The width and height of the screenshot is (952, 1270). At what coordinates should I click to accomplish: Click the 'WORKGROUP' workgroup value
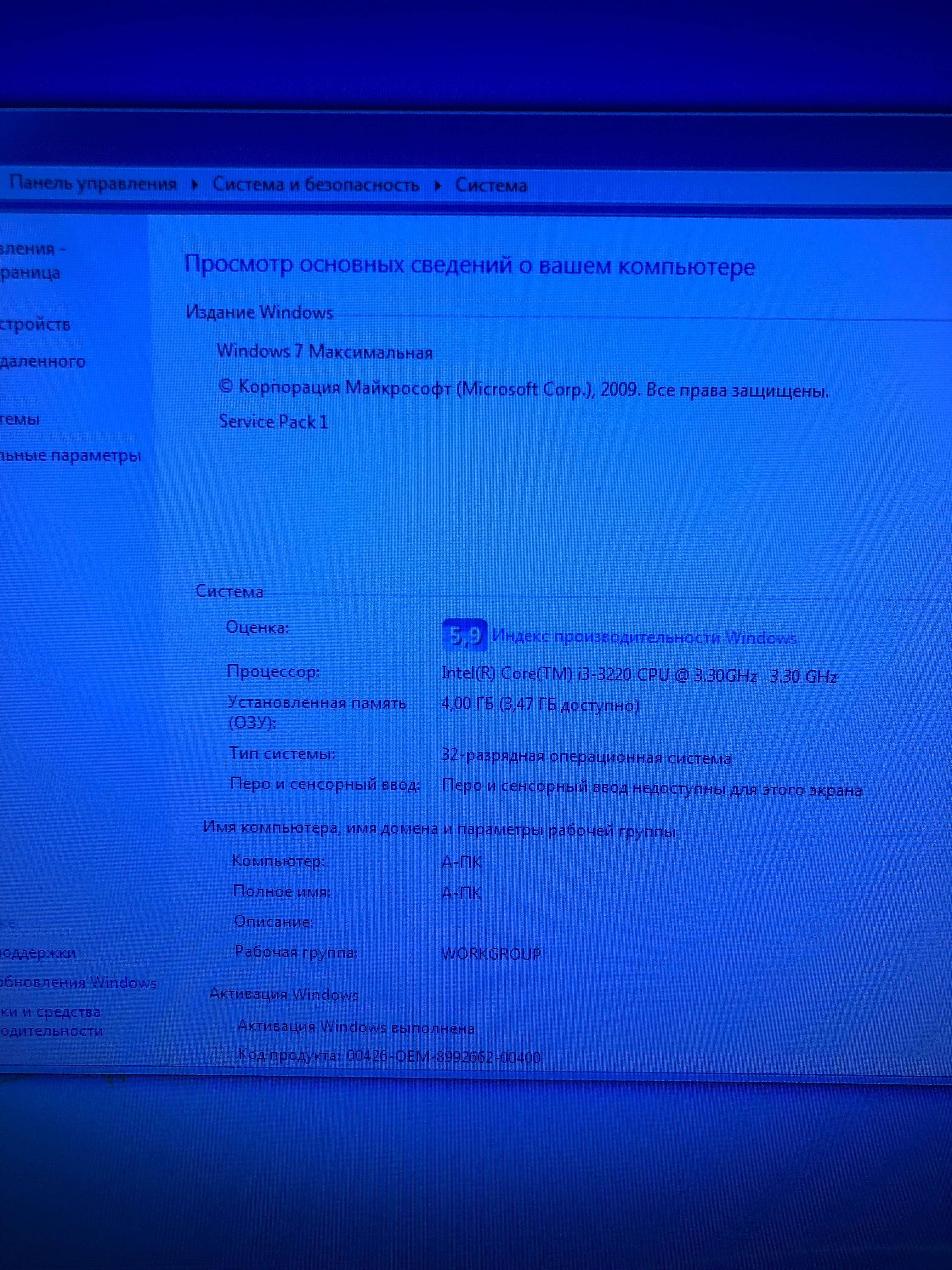coord(491,954)
